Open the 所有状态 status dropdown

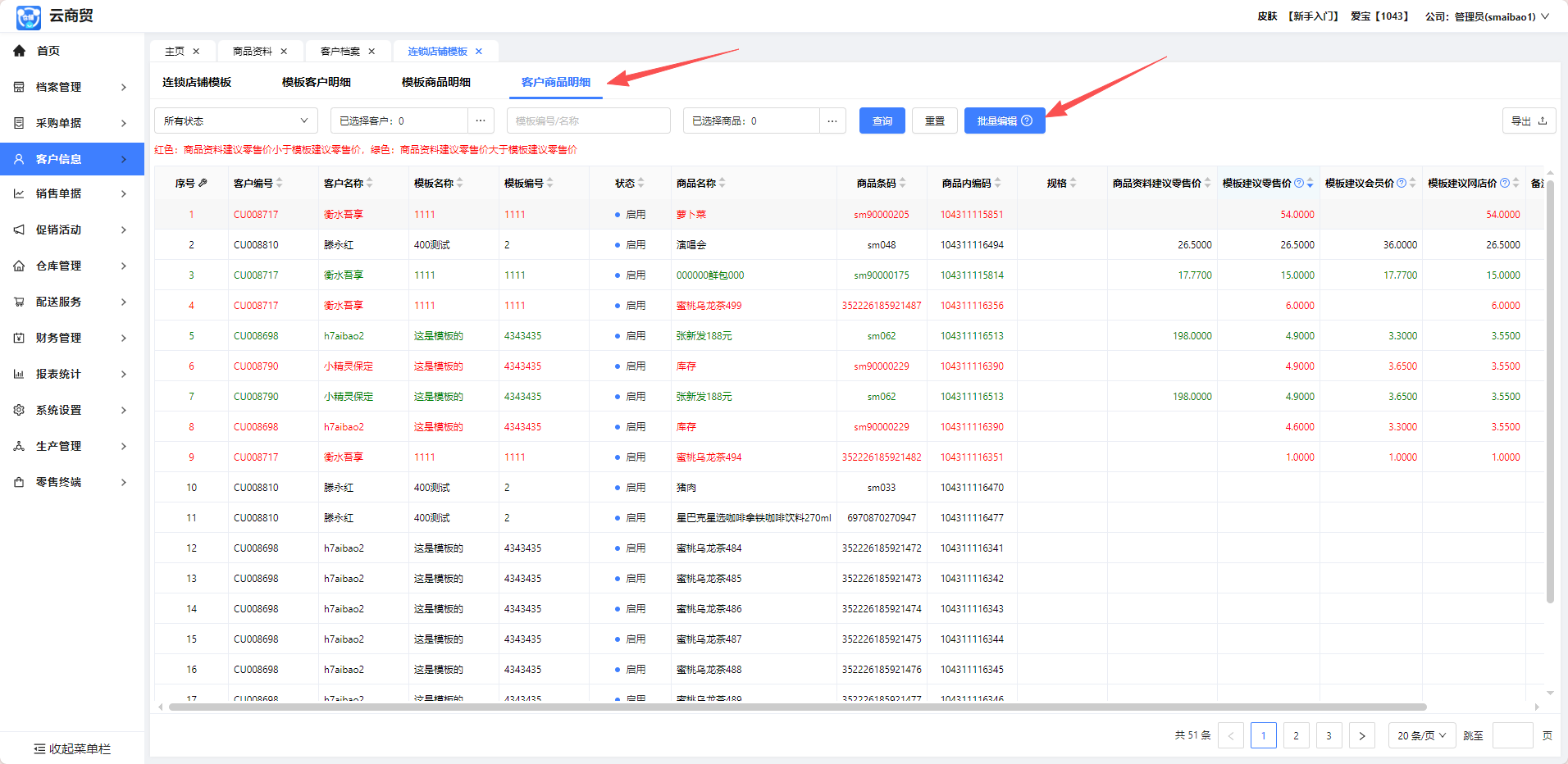(236, 121)
